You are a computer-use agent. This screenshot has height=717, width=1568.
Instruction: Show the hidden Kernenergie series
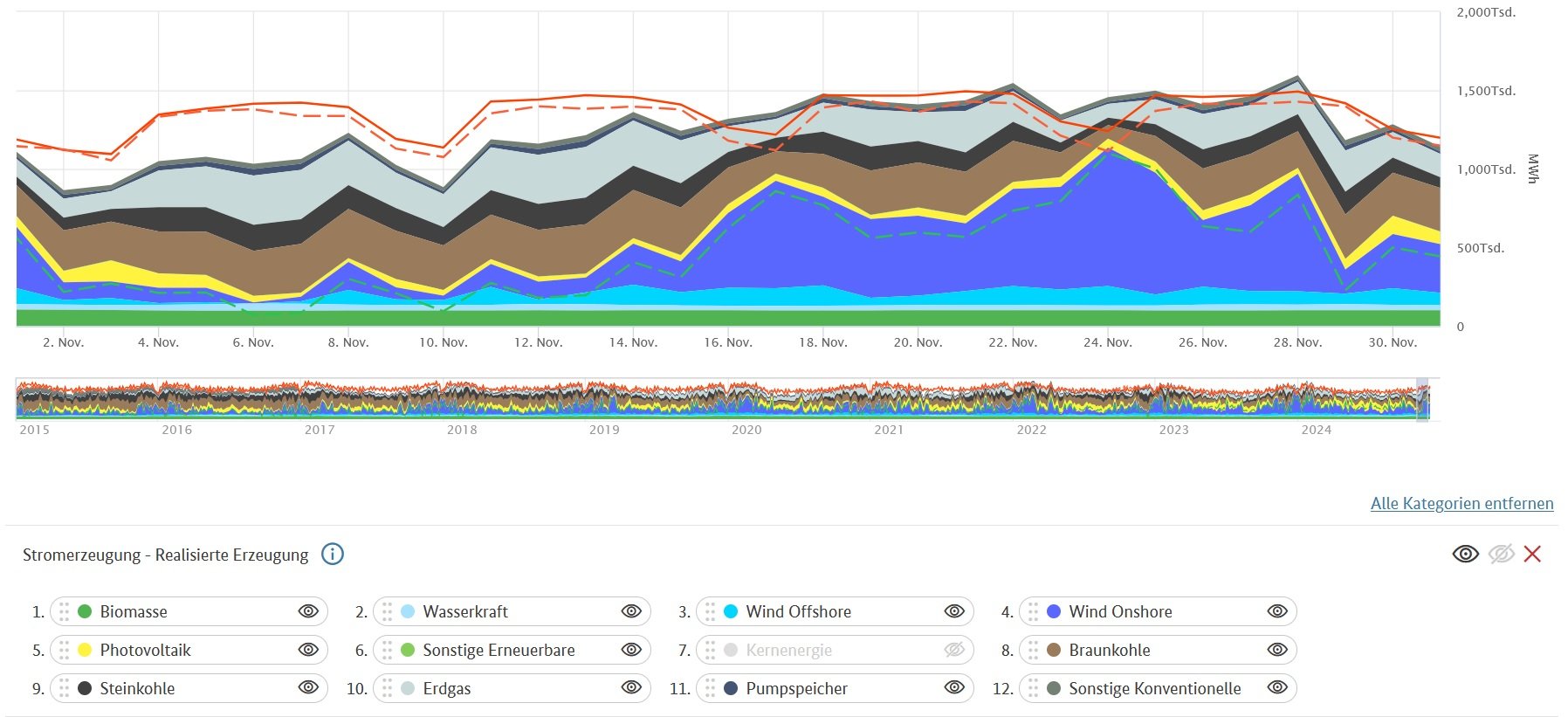click(x=954, y=650)
